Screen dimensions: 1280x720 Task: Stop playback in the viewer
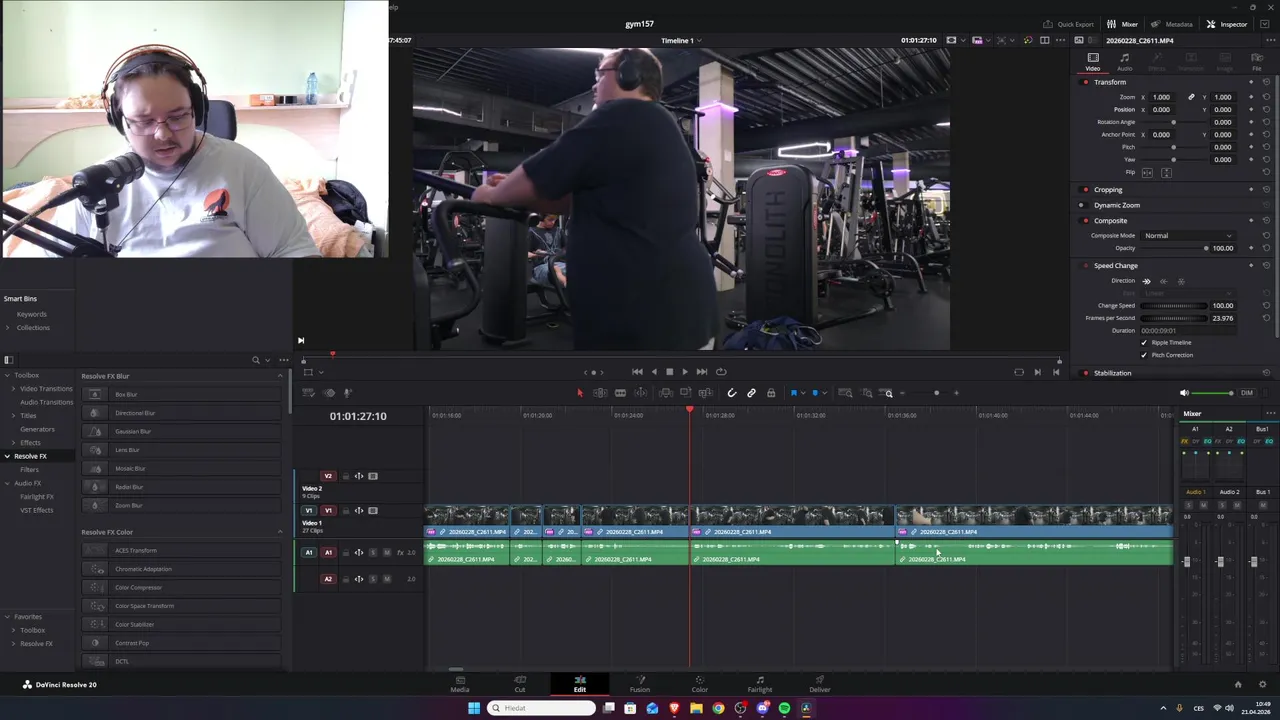pyautogui.click(x=669, y=372)
